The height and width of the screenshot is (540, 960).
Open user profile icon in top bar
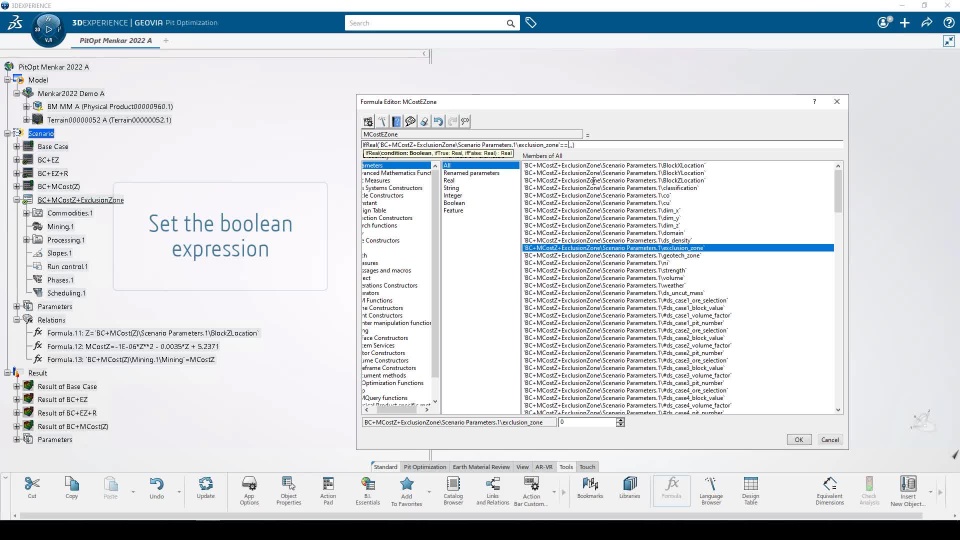click(x=884, y=23)
